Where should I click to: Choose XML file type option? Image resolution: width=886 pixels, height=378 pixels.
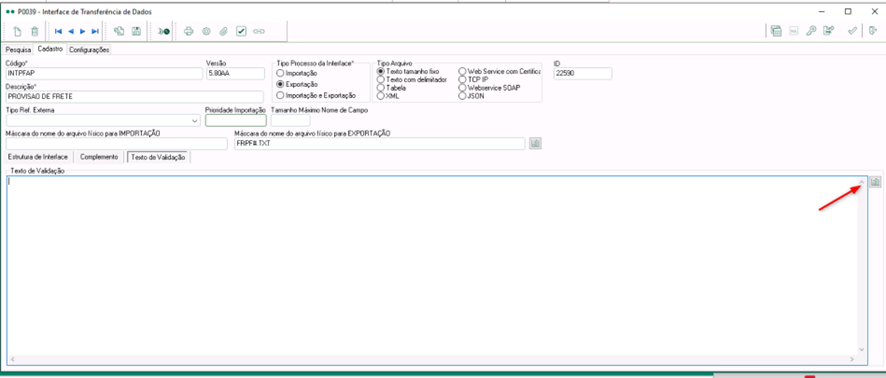381,96
